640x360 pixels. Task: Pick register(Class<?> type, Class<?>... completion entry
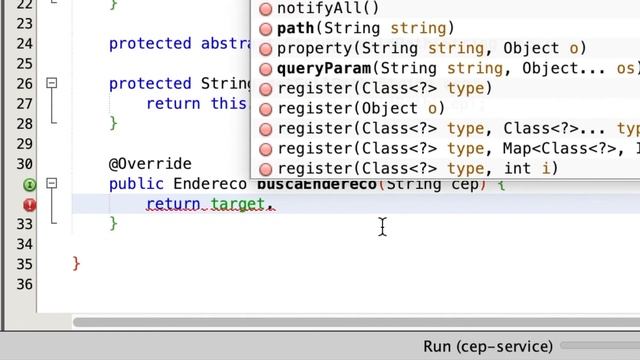tap(445, 129)
